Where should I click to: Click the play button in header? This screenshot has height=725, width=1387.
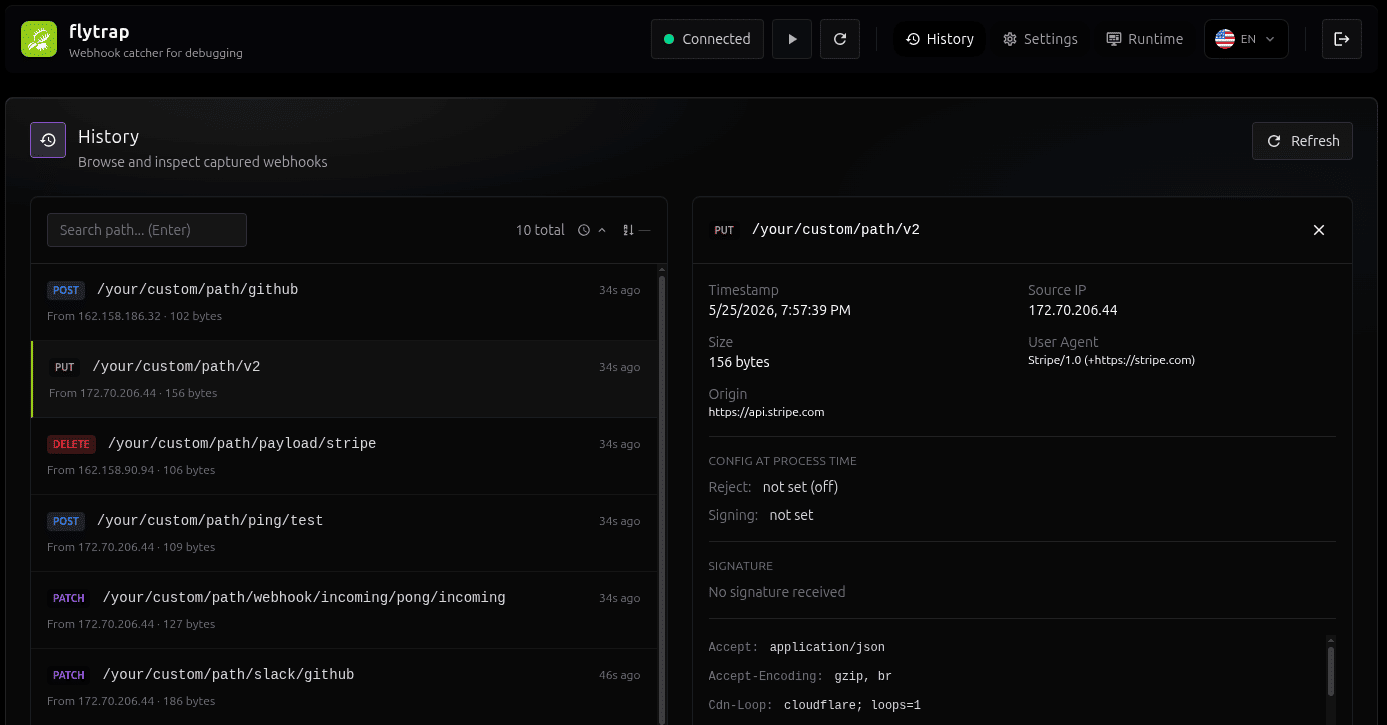pos(792,39)
